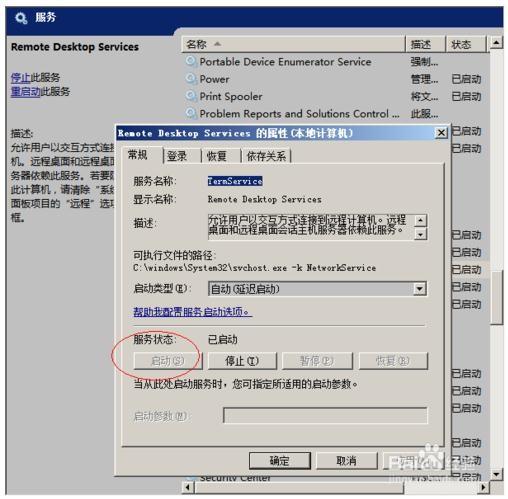Click gear icon beside Problem Reports and Solutions
The image size is (508, 499).
191,114
